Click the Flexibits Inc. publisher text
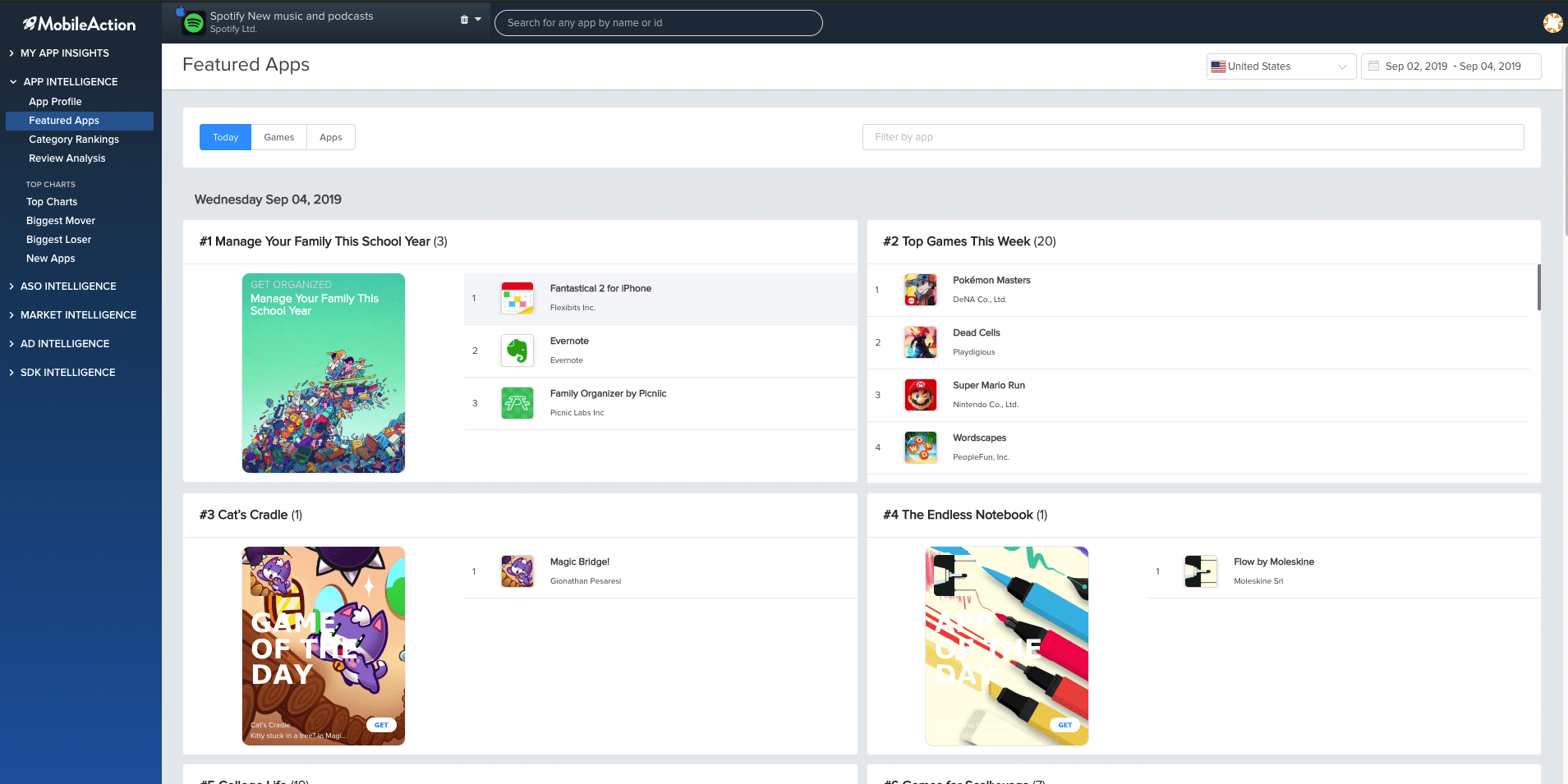The height and width of the screenshot is (784, 1568). (x=572, y=308)
